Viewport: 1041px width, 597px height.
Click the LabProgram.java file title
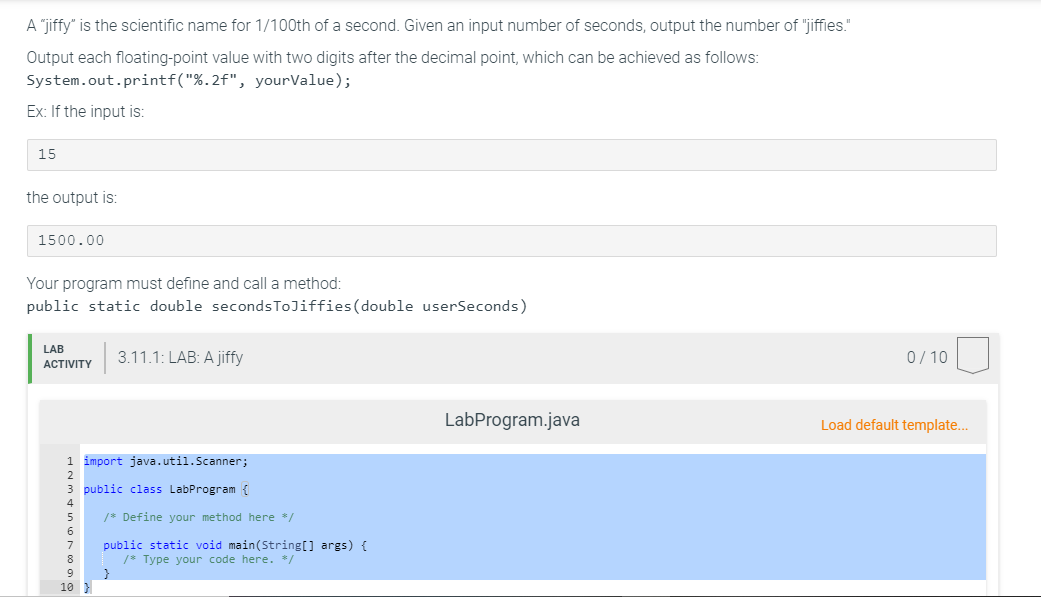coord(512,420)
